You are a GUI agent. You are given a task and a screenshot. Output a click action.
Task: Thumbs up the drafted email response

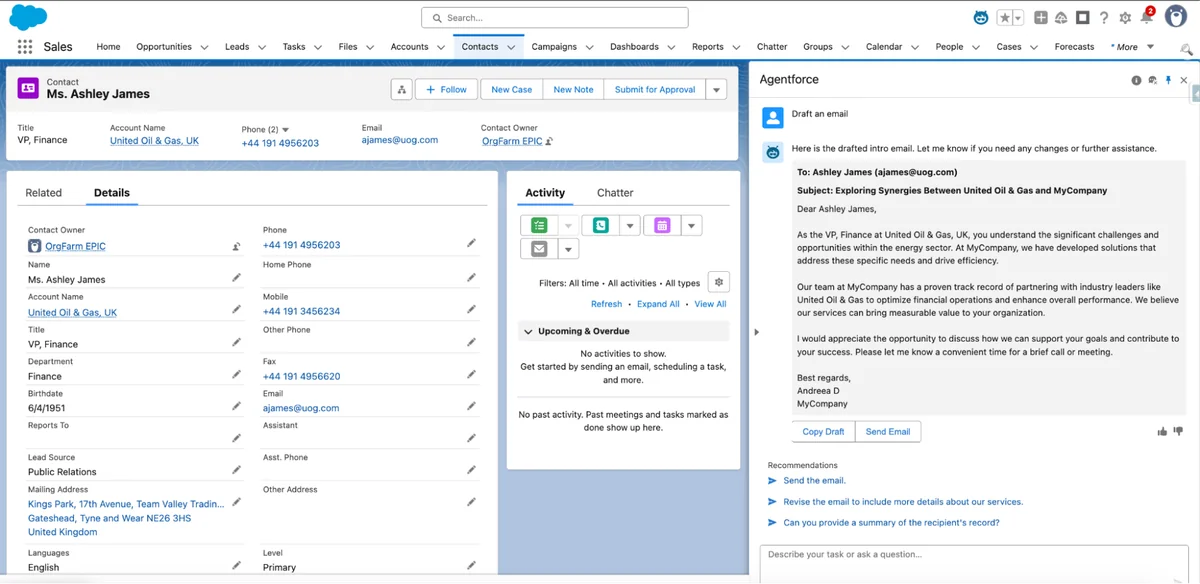coord(1162,432)
